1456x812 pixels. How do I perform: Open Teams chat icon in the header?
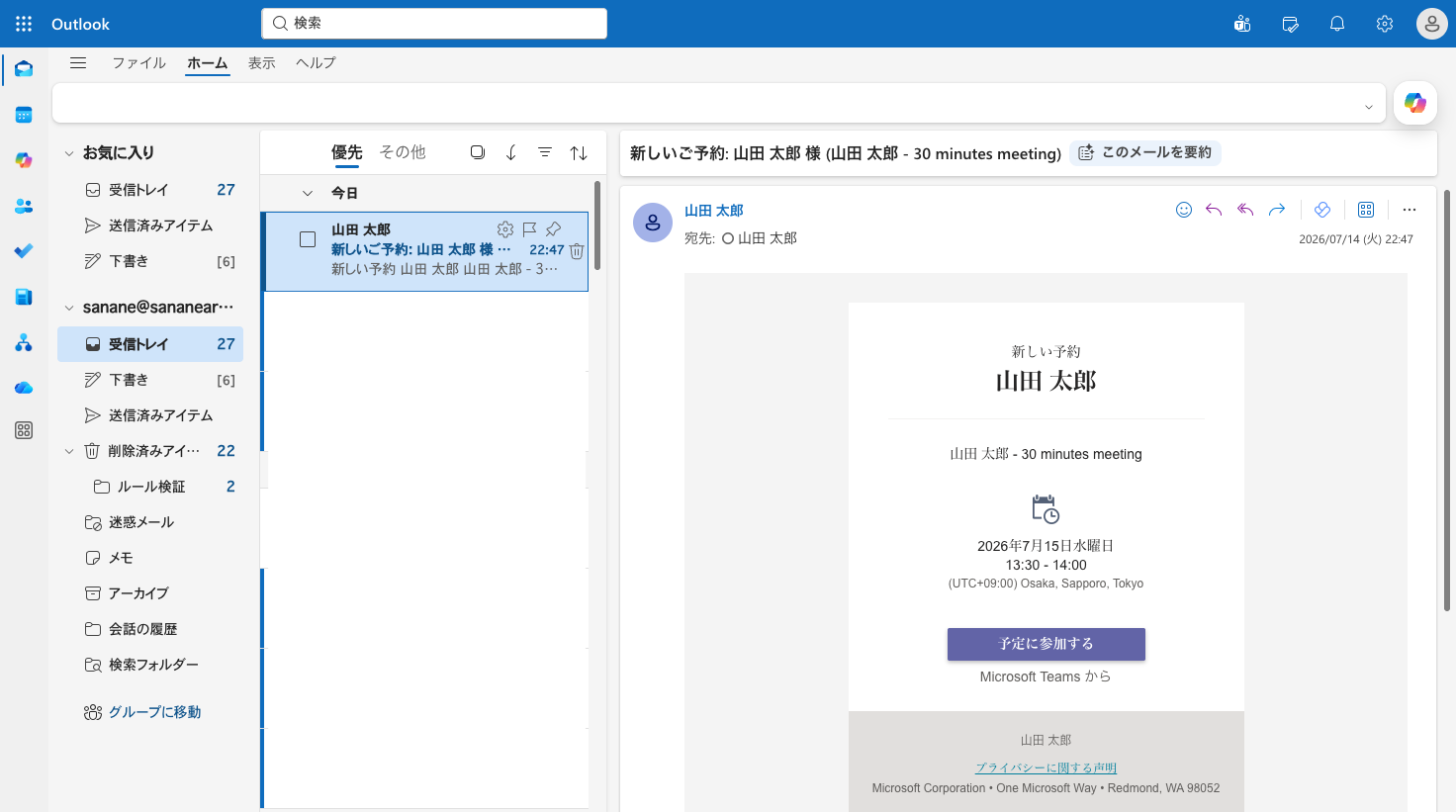[1242, 24]
